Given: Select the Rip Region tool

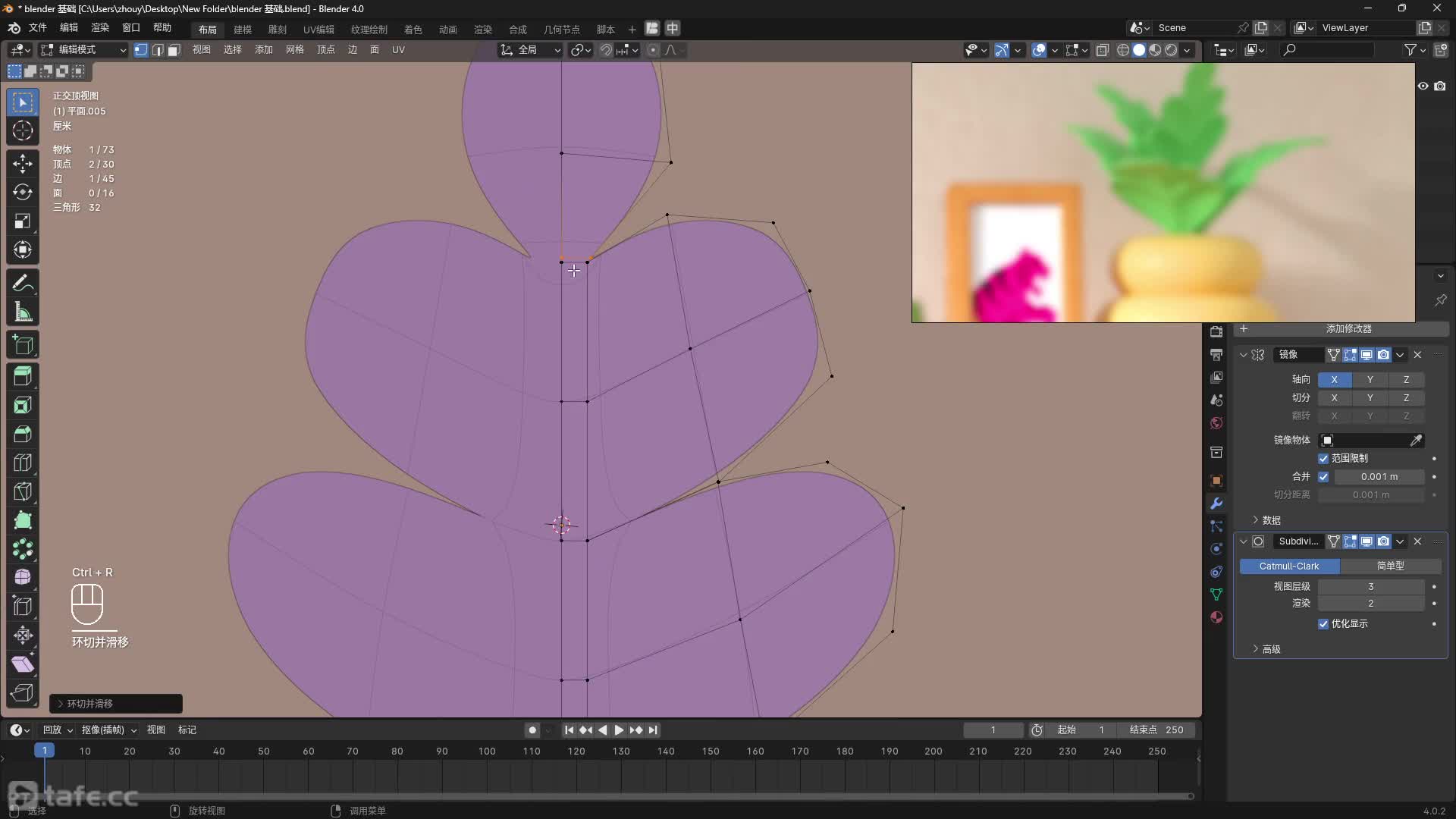Looking at the screenshot, I should [x=23, y=693].
